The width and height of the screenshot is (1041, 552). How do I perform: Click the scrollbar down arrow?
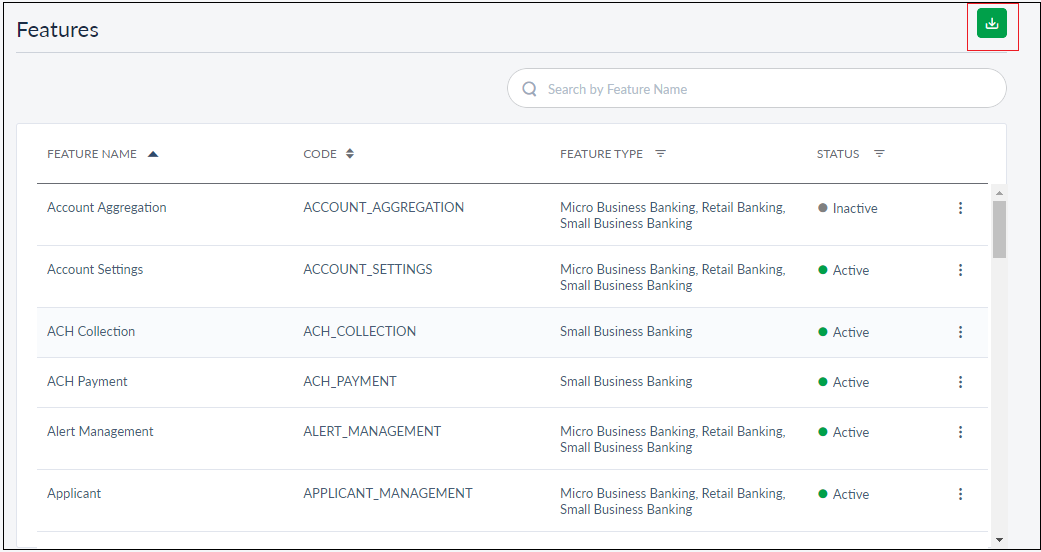point(999,538)
